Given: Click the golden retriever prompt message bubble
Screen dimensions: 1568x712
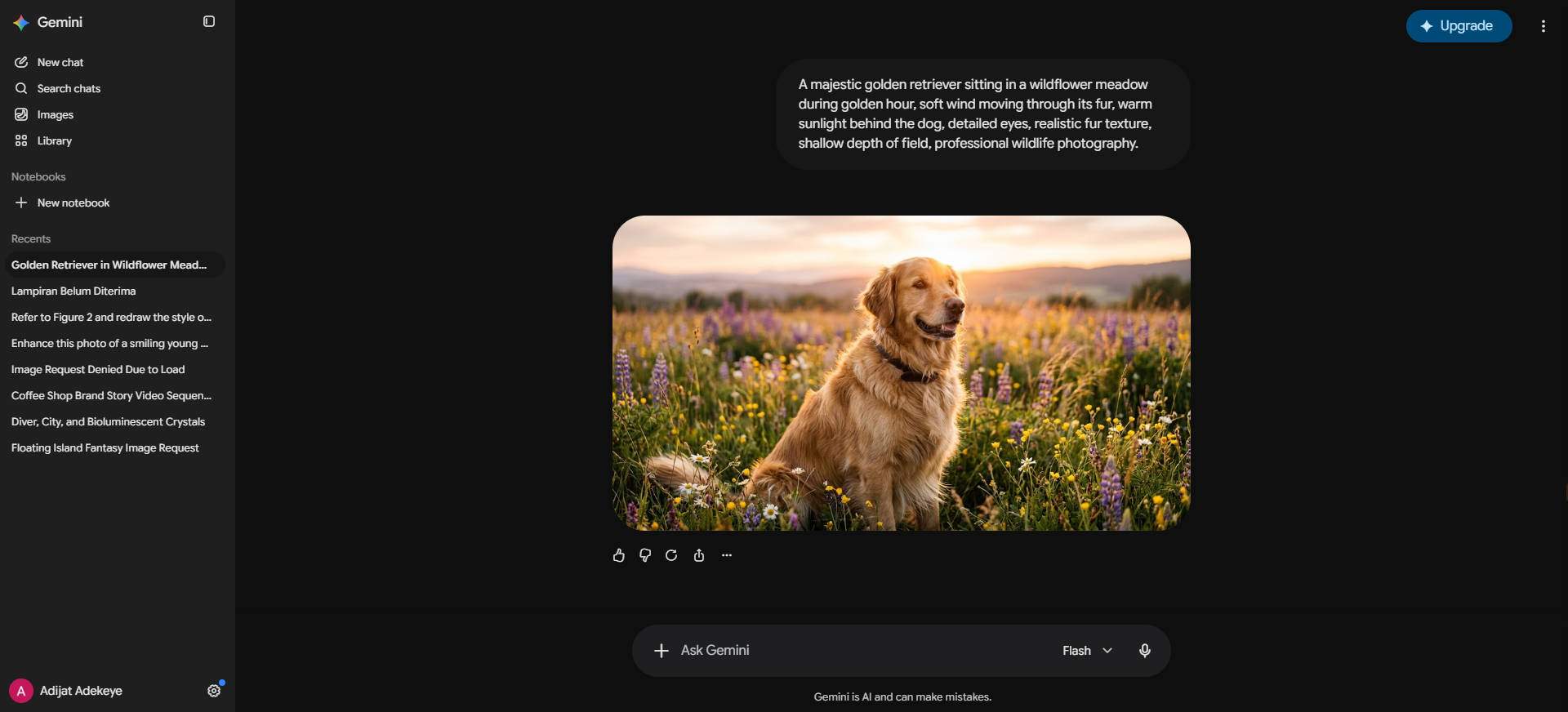Looking at the screenshot, I should click(983, 114).
